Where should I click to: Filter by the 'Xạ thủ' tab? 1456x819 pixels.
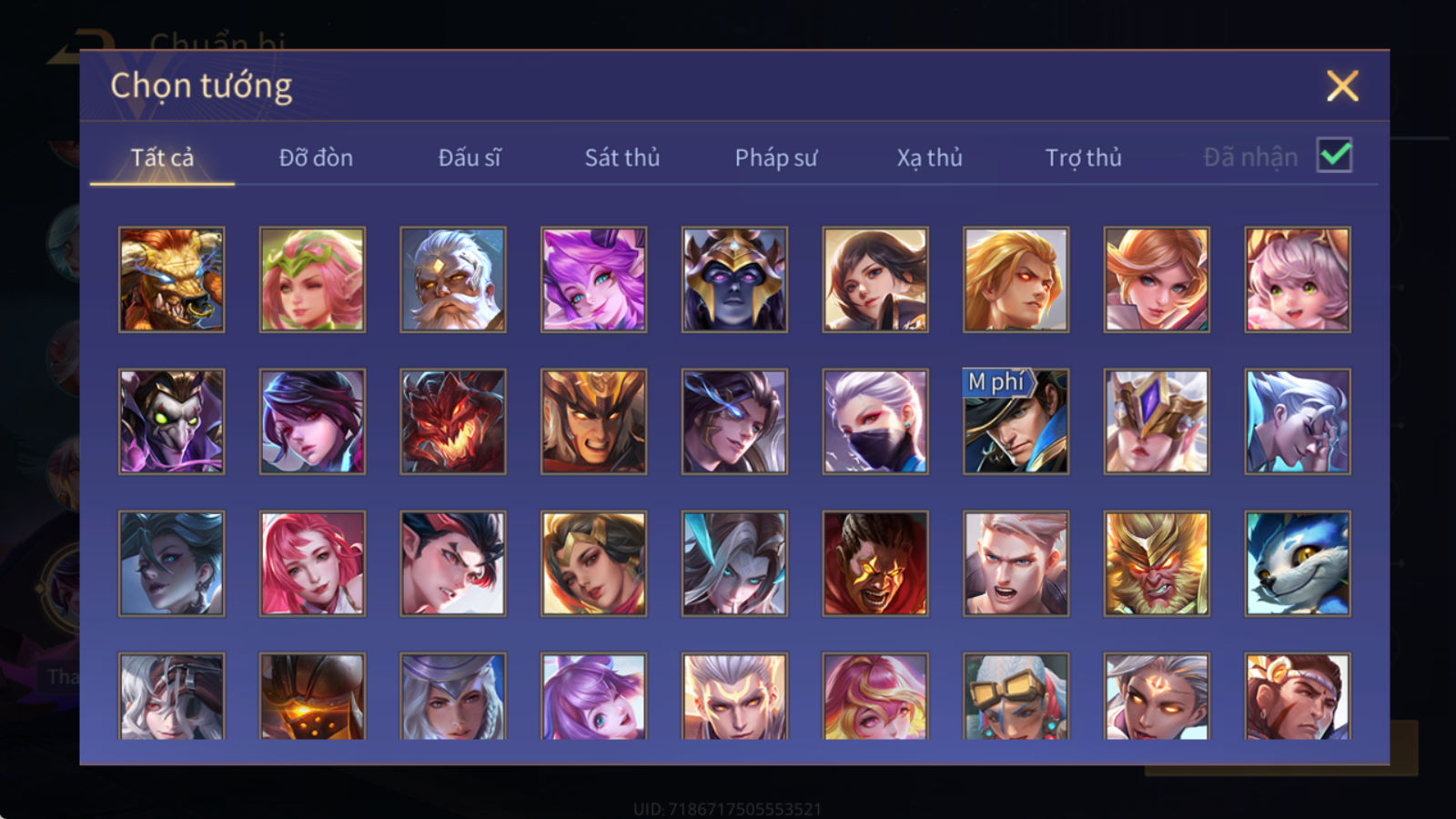coord(929,157)
